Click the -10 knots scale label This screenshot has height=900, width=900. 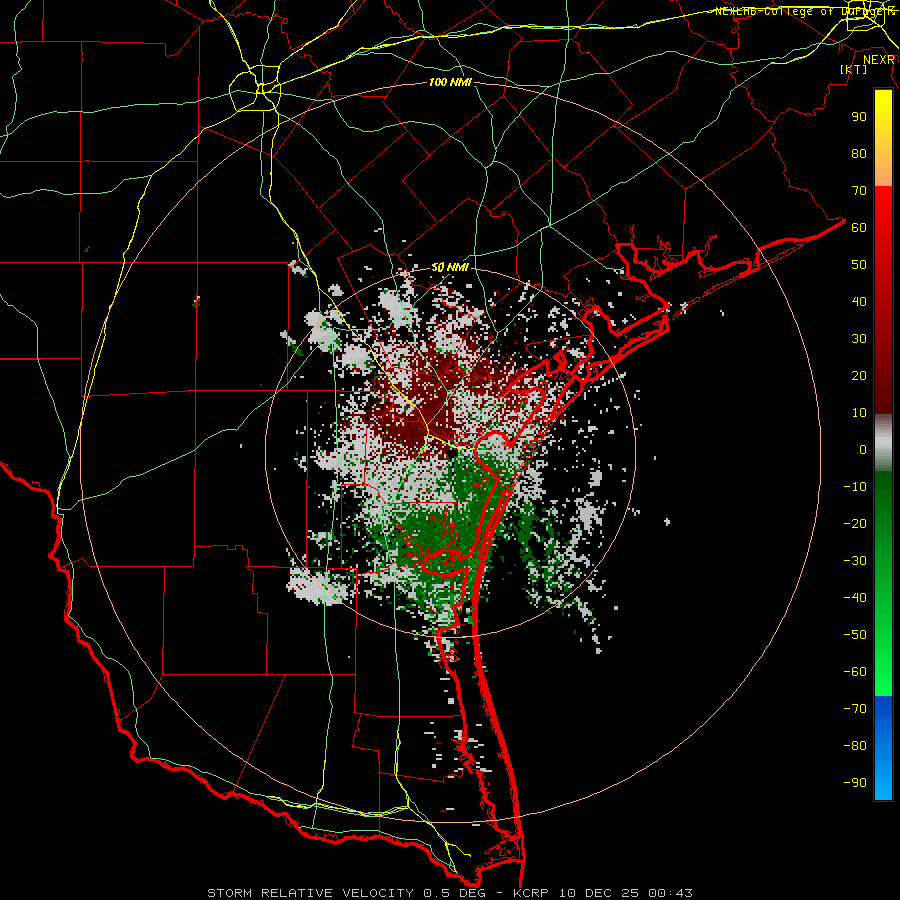(855, 487)
